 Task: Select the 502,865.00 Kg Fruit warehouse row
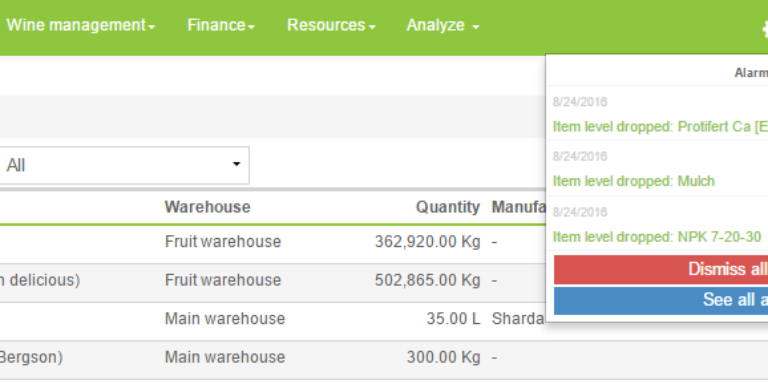coord(272,282)
